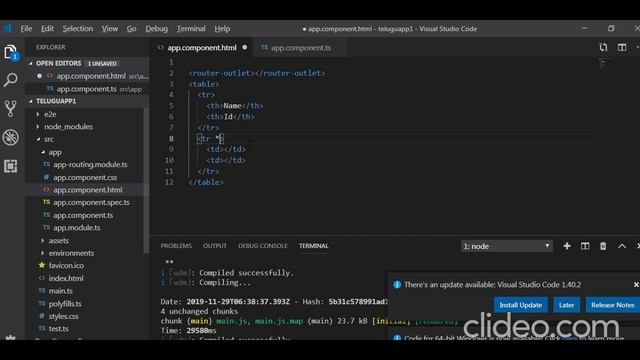640x360 pixels.
Task: Switch to the Problems panel tab
Action: click(176, 246)
